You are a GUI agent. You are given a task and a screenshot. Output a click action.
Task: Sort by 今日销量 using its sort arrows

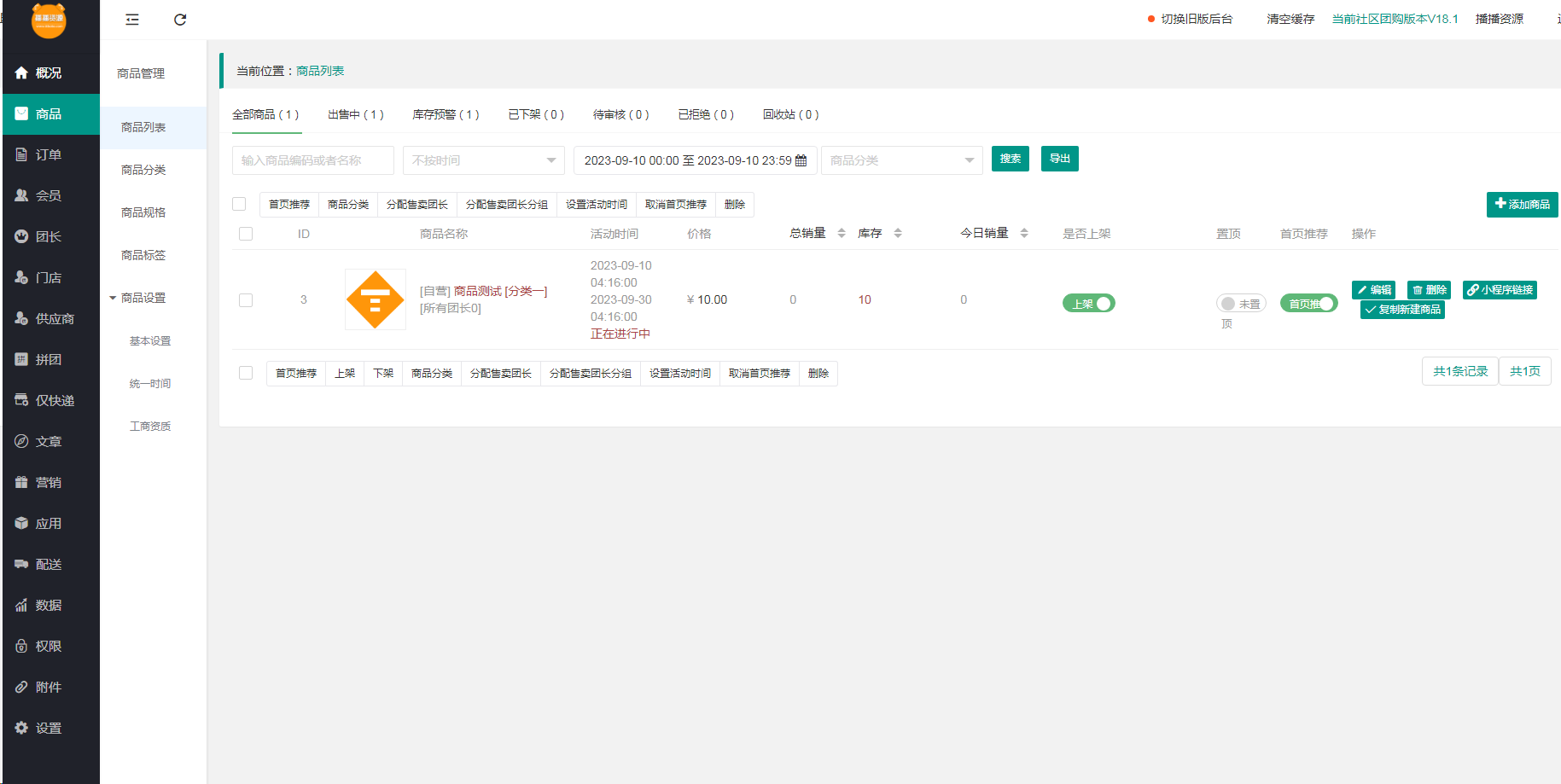point(1024,233)
